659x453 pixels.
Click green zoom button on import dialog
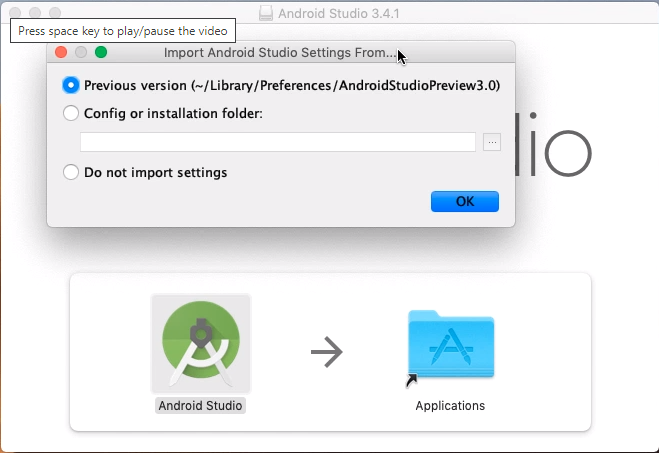[x=101, y=52]
